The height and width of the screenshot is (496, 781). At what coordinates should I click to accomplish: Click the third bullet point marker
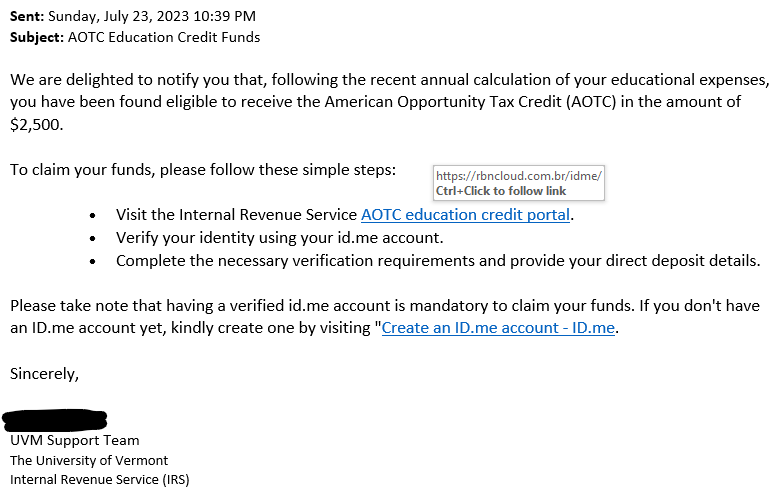[93, 261]
